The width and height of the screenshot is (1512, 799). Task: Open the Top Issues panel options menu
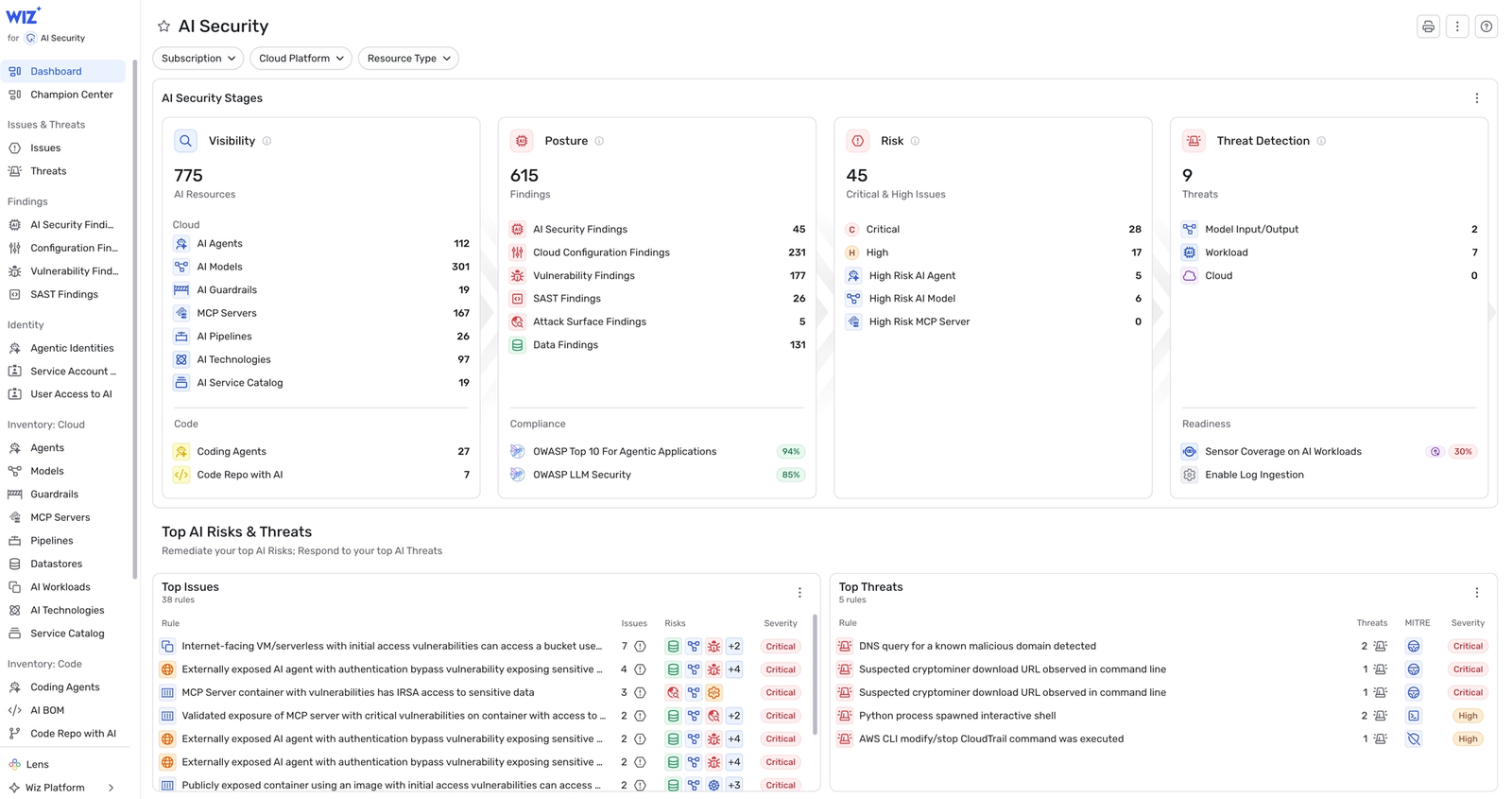[799, 593]
